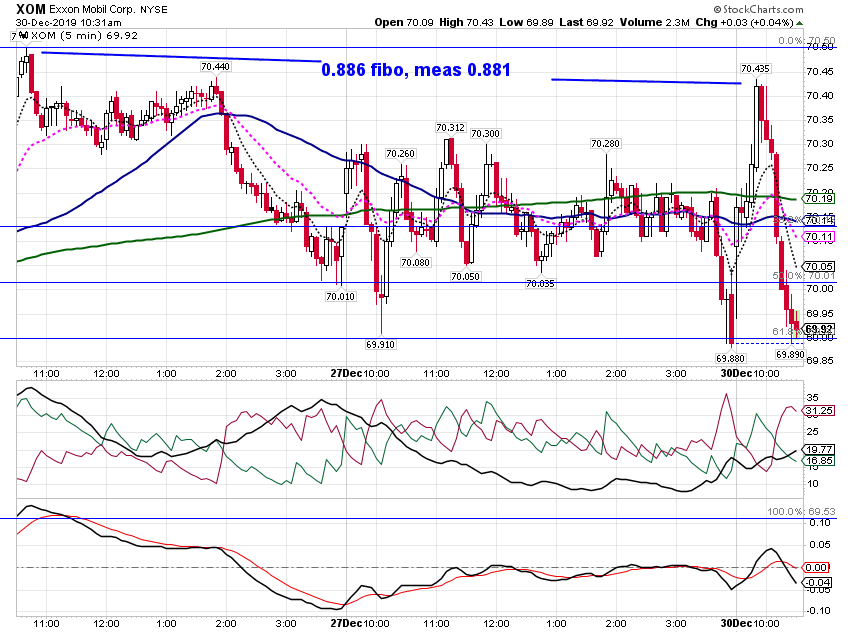Click the candlestick legend icon beside XOM (5 min)
This screenshot has width=850, height=633.
point(23,36)
